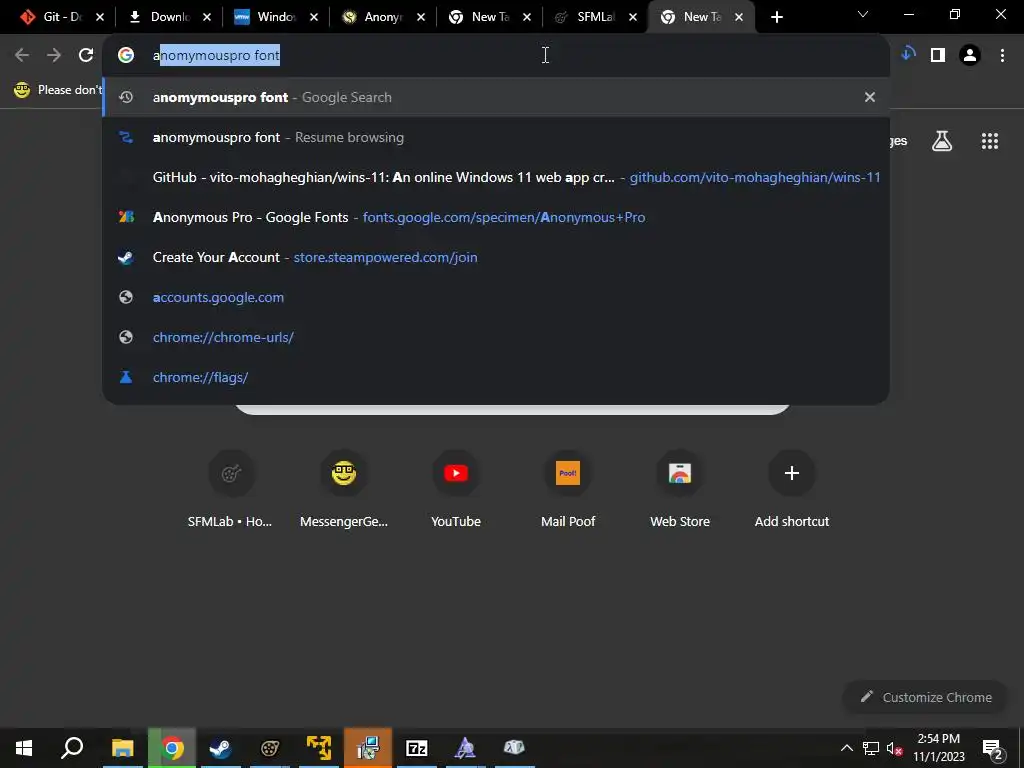Reload the page with the refresh icon

pyautogui.click(x=86, y=56)
